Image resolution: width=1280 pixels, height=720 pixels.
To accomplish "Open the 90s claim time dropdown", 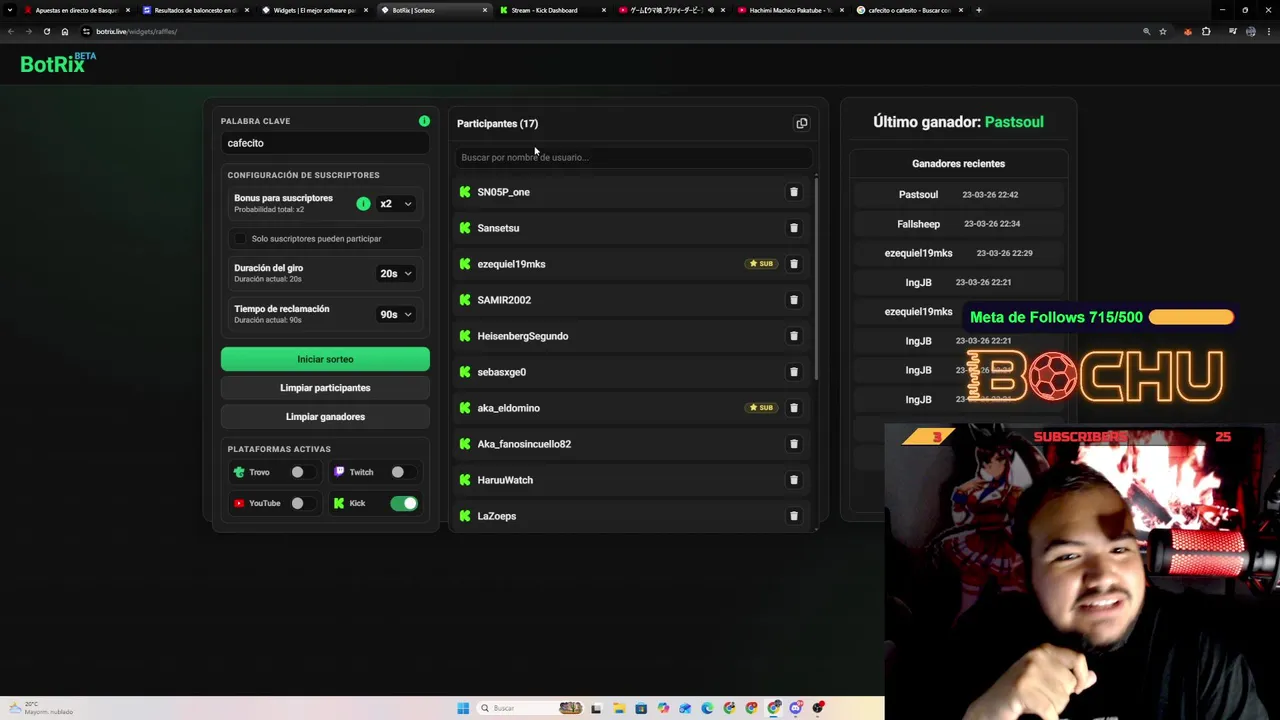I will tap(395, 314).
